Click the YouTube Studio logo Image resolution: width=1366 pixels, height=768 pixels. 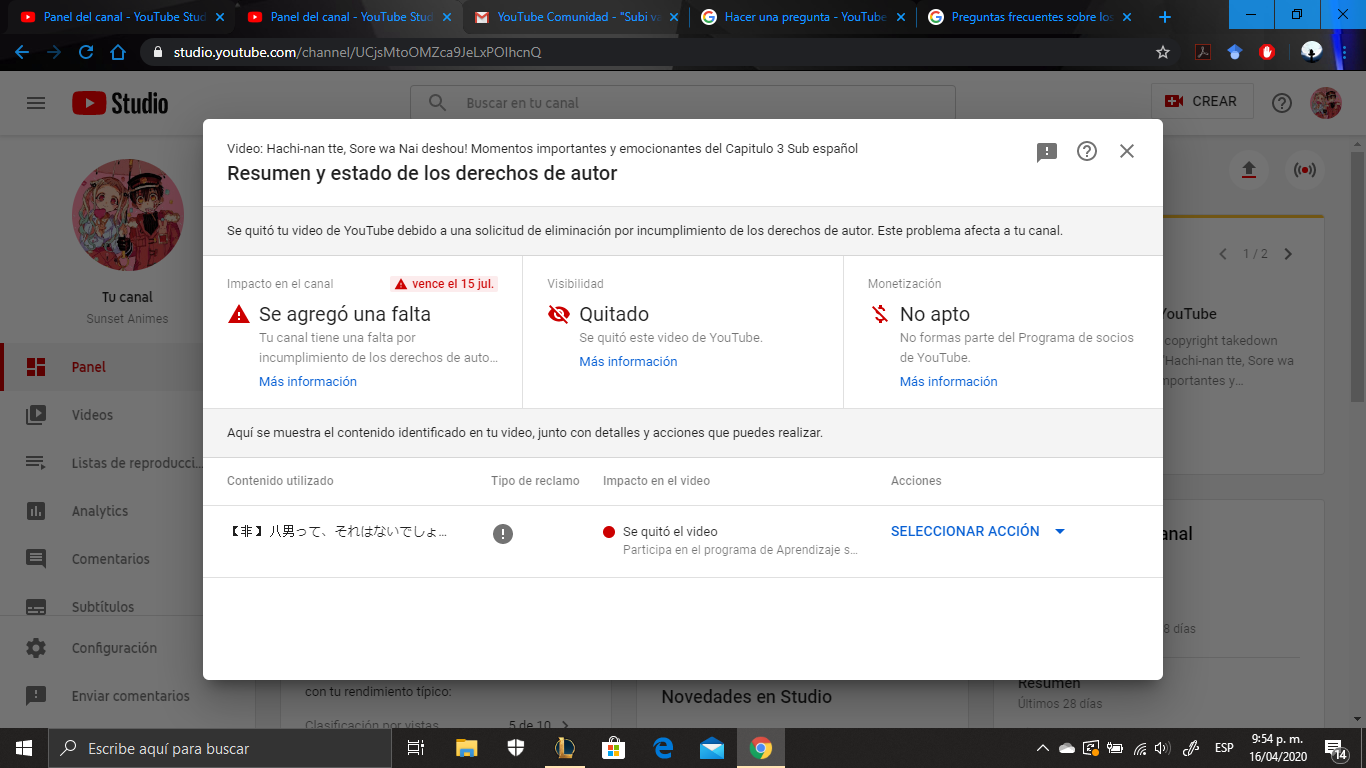[120, 103]
